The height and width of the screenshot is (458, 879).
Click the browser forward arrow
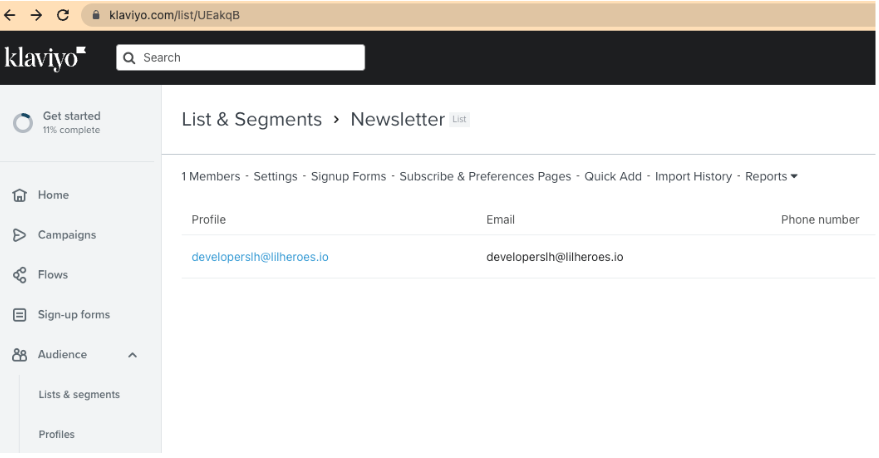(38, 15)
